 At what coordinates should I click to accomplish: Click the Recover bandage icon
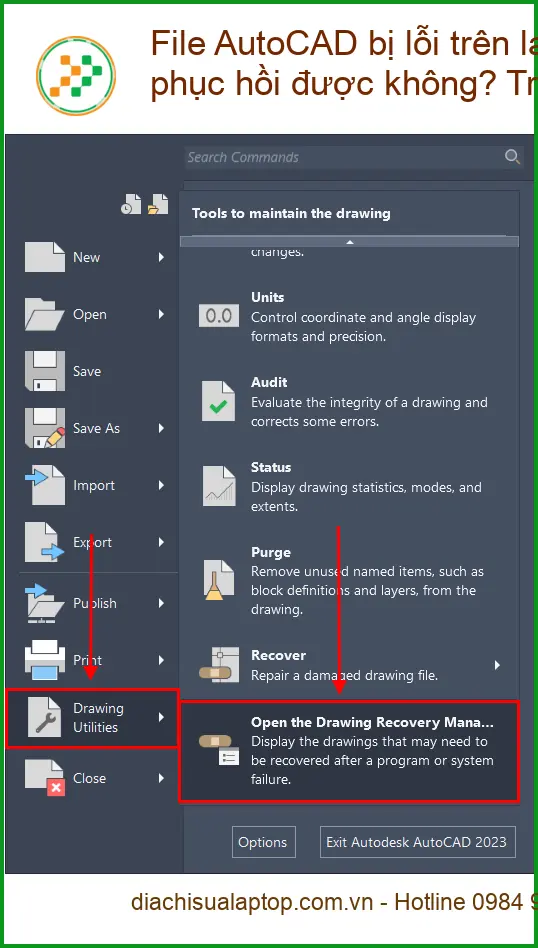click(218, 664)
